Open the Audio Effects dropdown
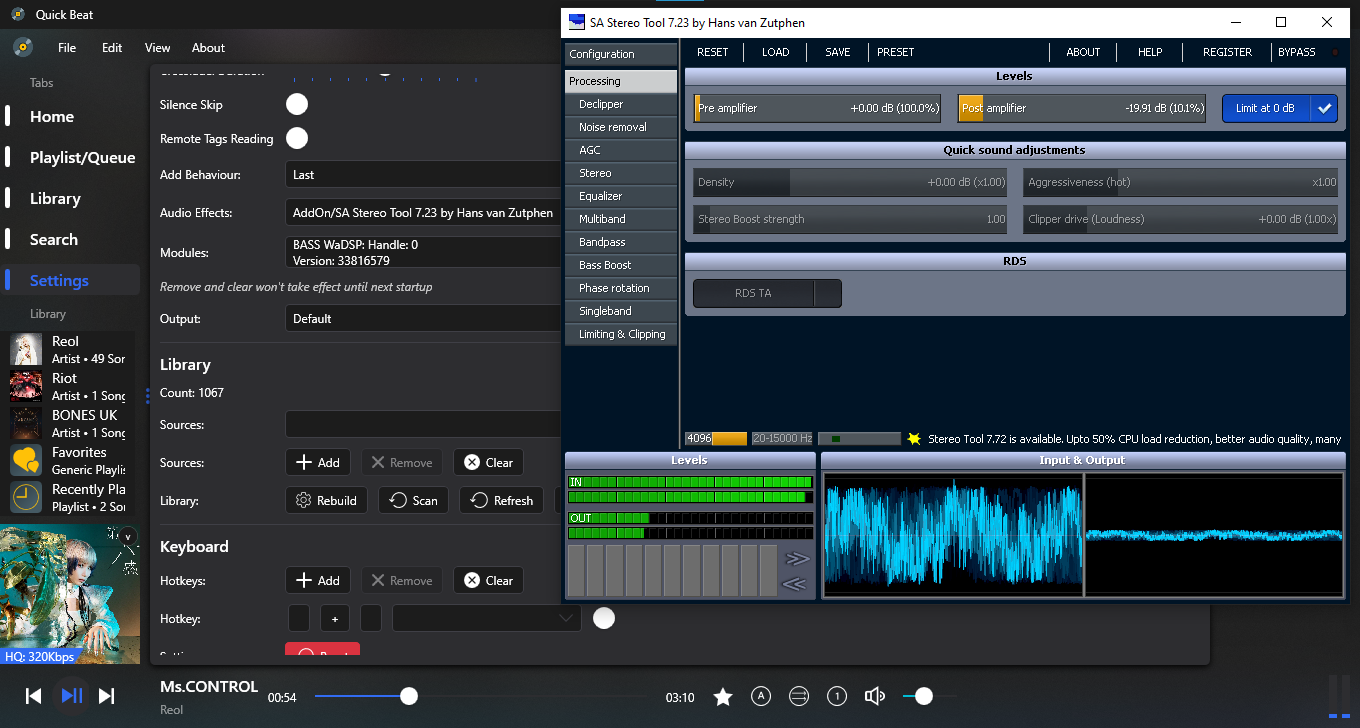 (424, 212)
